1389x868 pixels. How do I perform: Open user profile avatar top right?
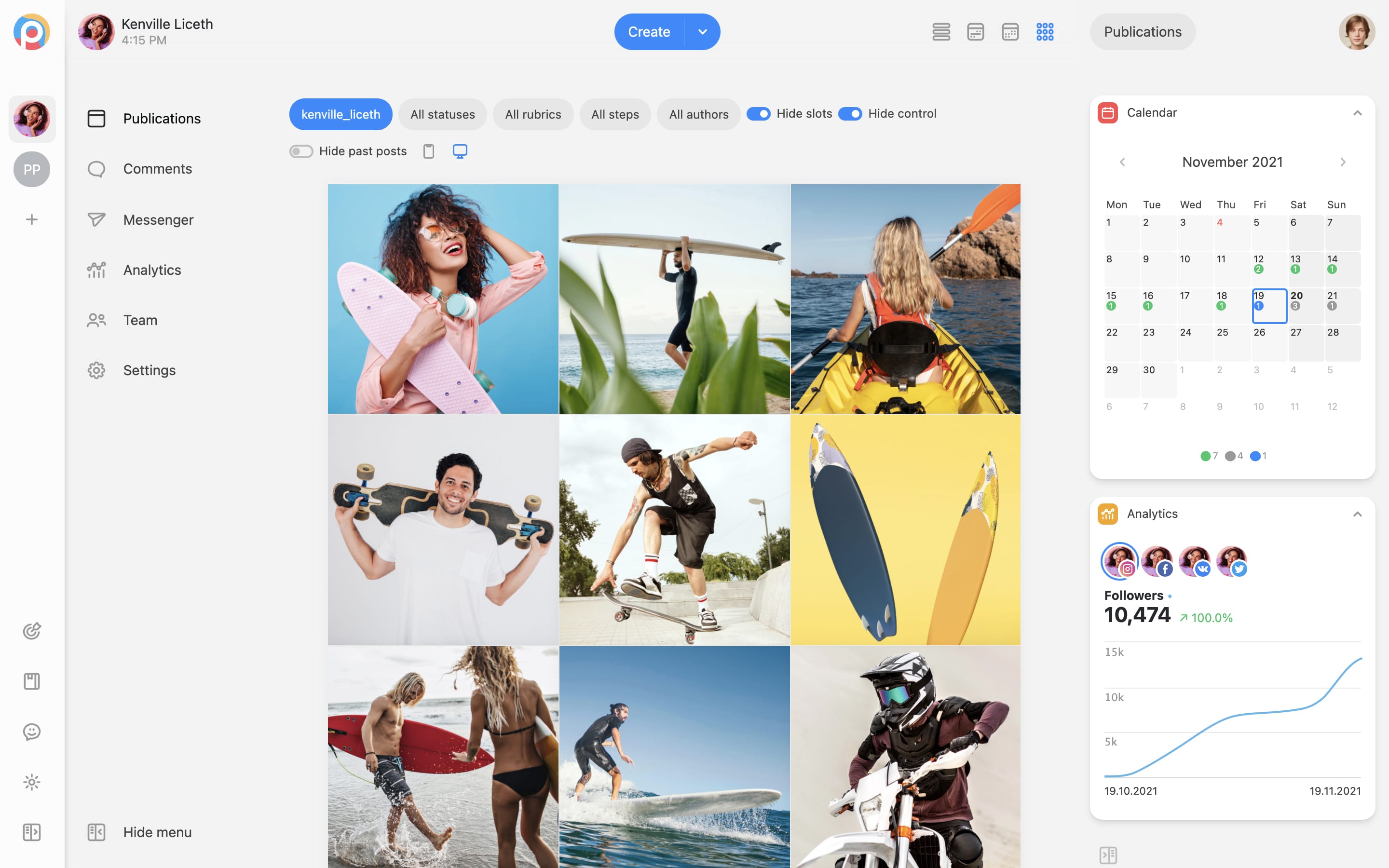coord(1357,32)
